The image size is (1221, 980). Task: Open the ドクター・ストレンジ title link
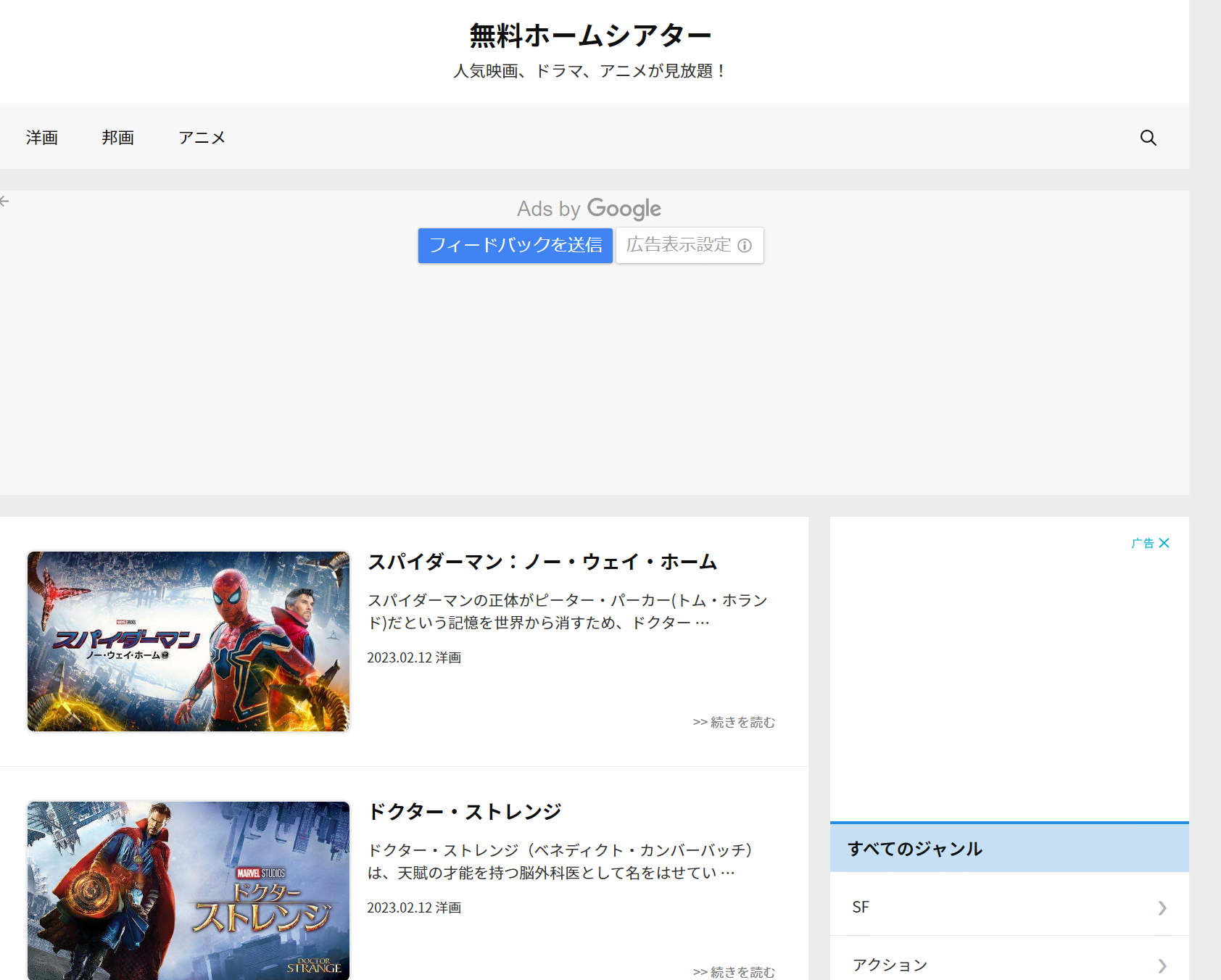tap(465, 812)
